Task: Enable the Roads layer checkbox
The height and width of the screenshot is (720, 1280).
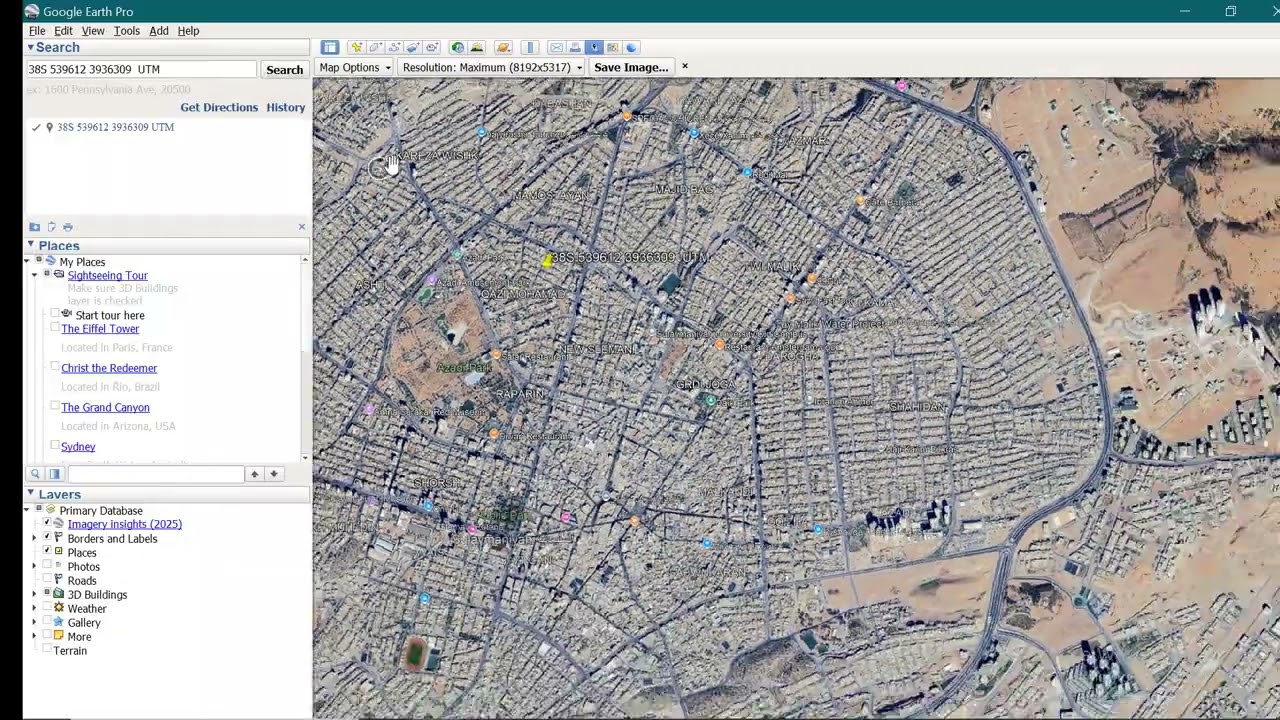Action: pos(46,580)
